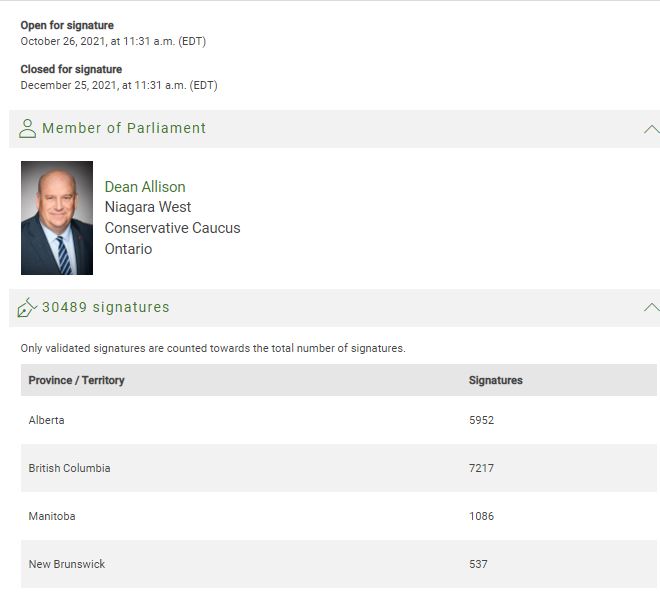Select the New Brunswick row
The height and width of the screenshot is (593, 660).
pyautogui.click(x=339, y=564)
